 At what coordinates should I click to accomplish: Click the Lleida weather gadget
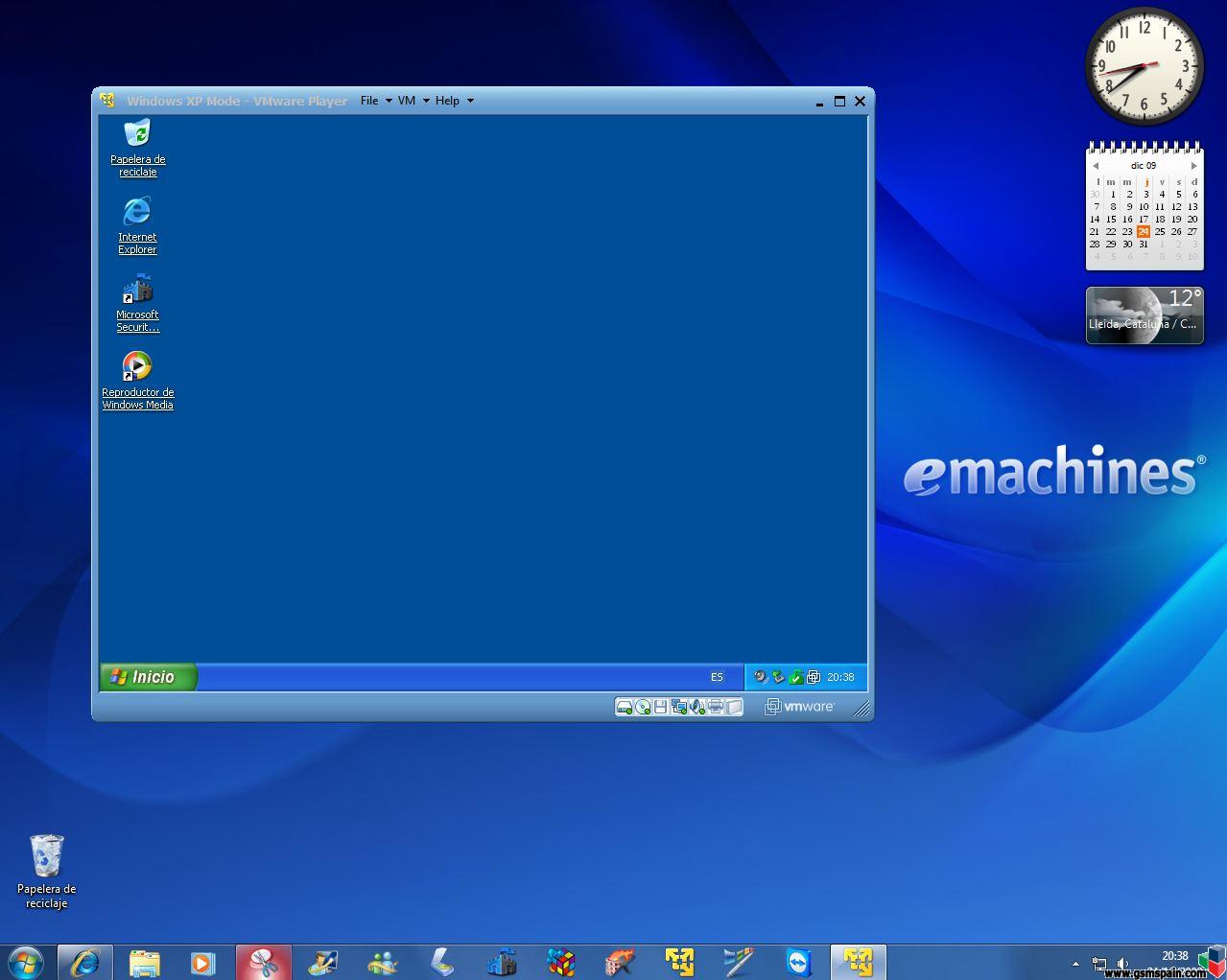point(1144,315)
